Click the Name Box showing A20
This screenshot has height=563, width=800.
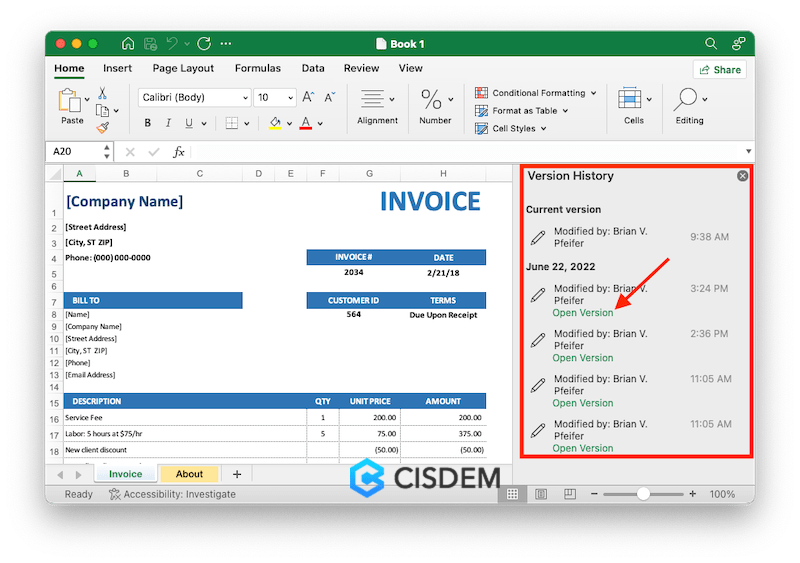coord(76,152)
